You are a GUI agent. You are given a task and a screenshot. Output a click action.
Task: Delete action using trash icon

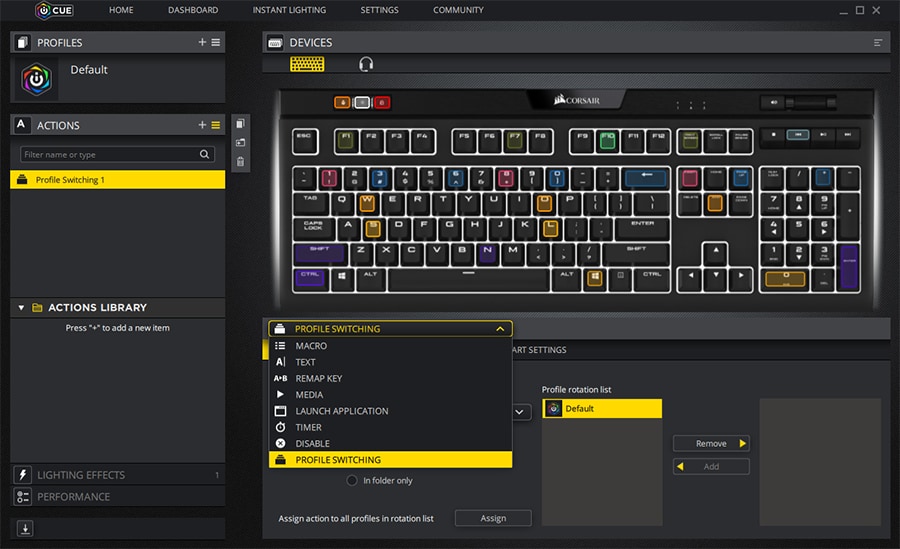(x=240, y=160)
